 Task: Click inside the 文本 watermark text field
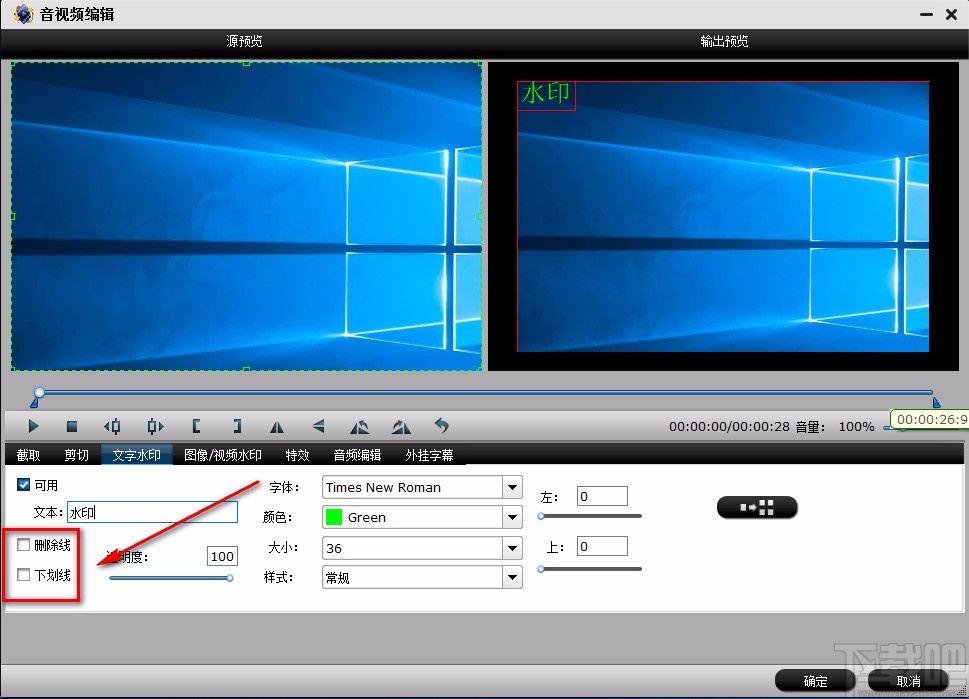pos(150,511)
